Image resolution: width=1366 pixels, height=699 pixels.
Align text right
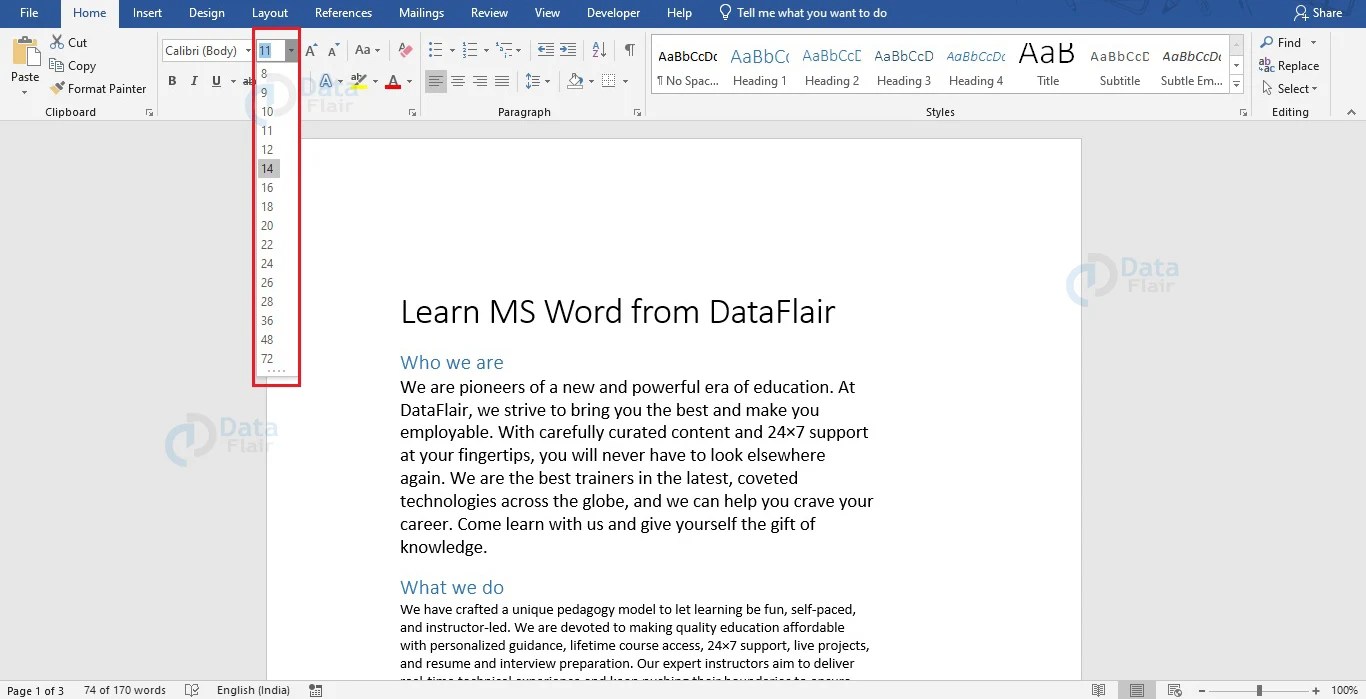point(480,81)
